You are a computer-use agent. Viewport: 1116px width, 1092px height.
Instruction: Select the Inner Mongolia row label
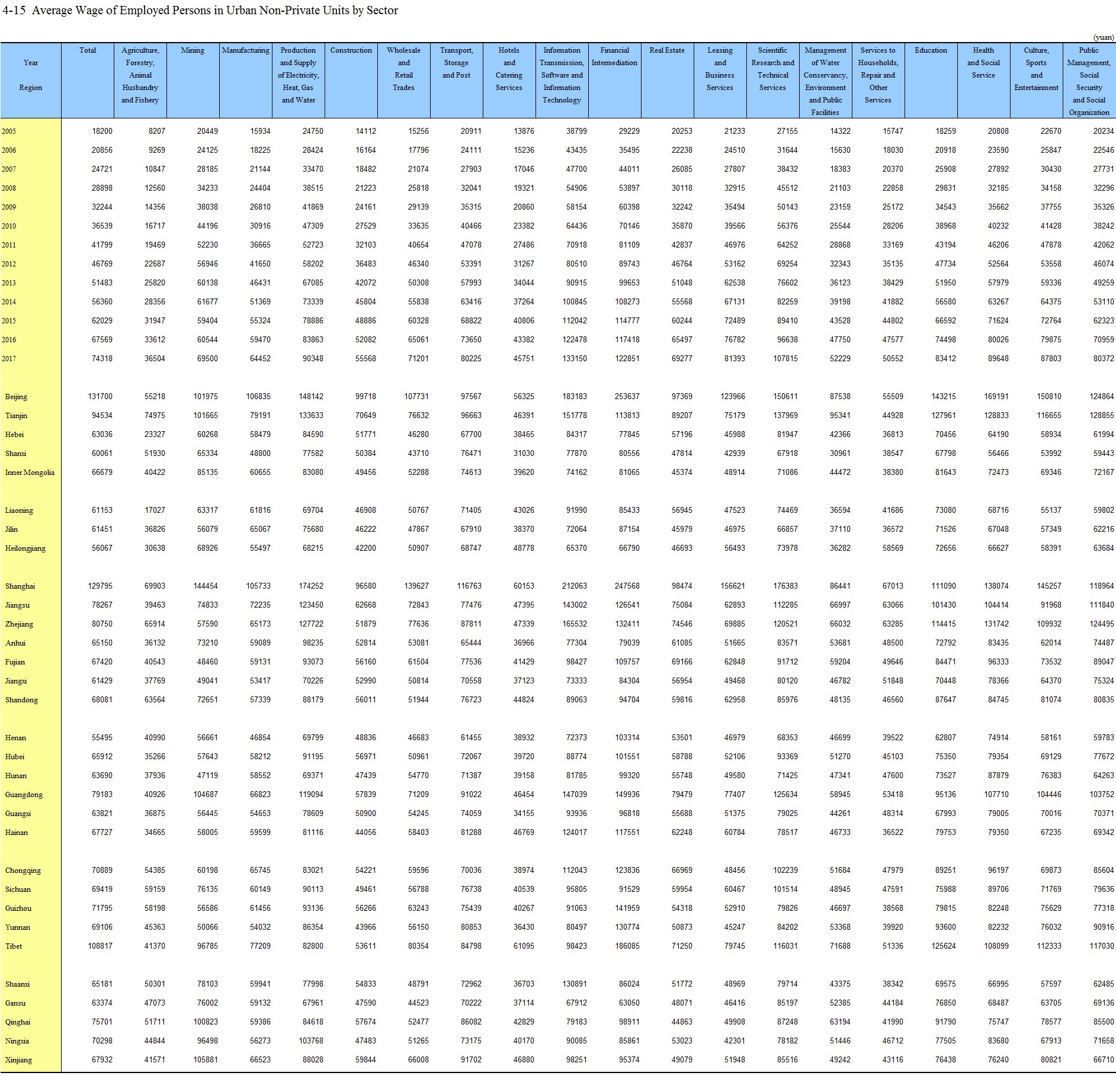click(x=30, y=473)
